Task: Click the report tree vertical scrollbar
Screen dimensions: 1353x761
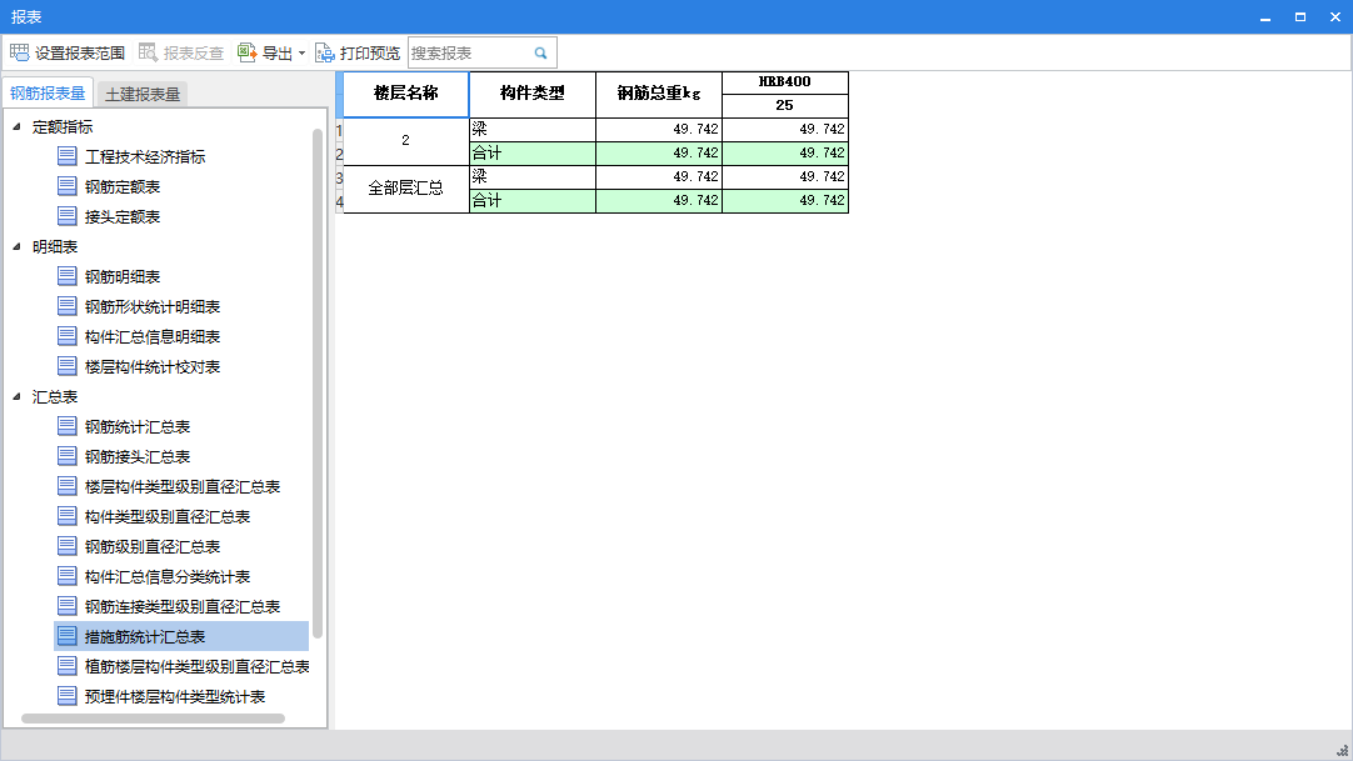Action: pos(318,383)
